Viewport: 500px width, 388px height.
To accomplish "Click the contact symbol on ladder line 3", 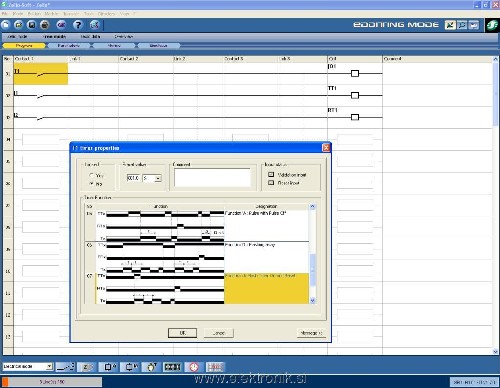I will click(x=40, y=118).
